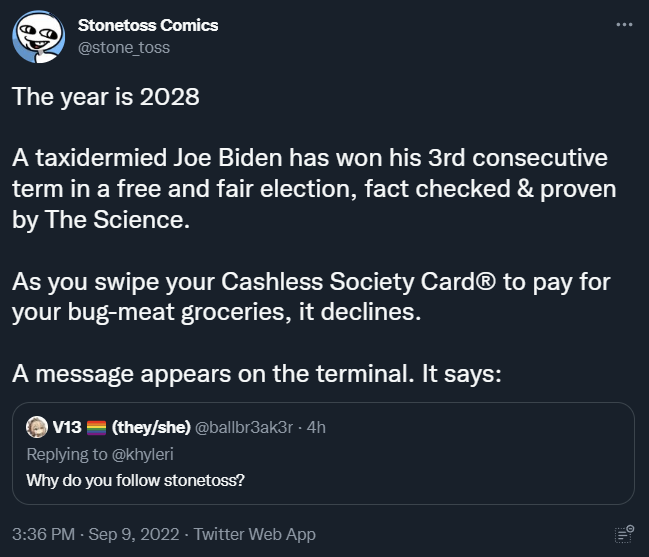Click the taxidermied Joe Biden paragraph

pos(310,189)
